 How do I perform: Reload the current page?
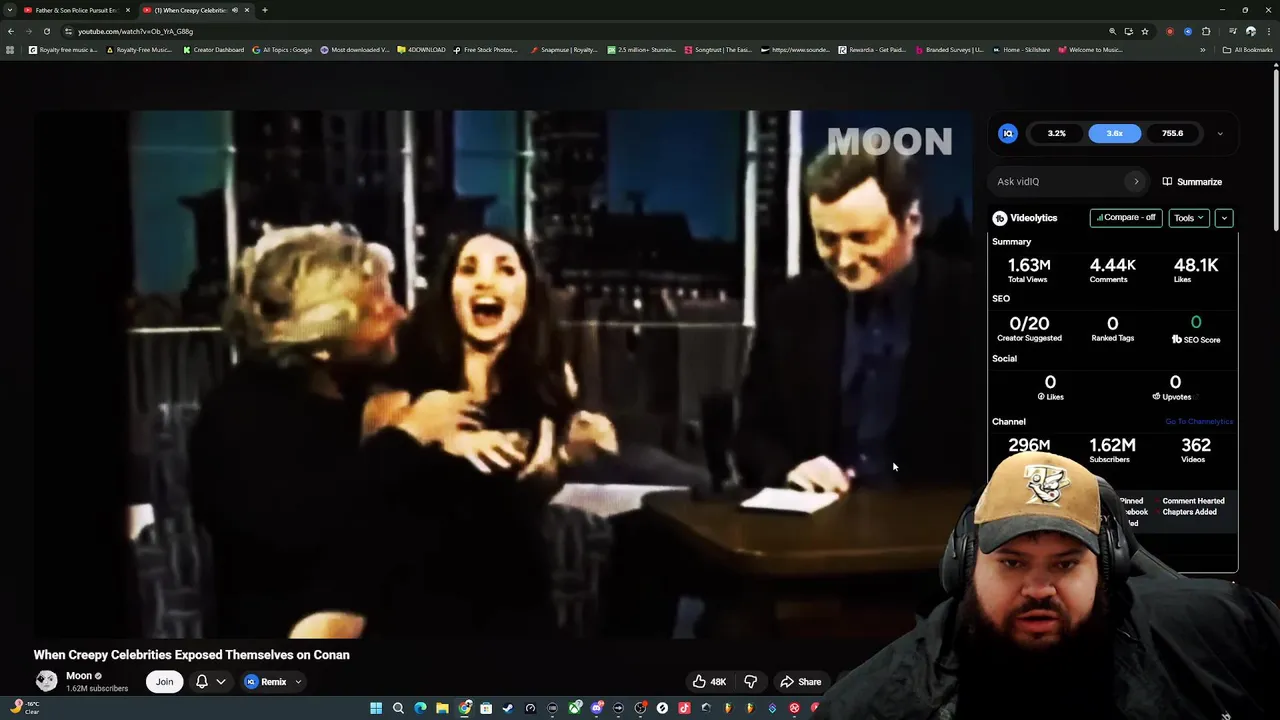(x=46, y=31)
